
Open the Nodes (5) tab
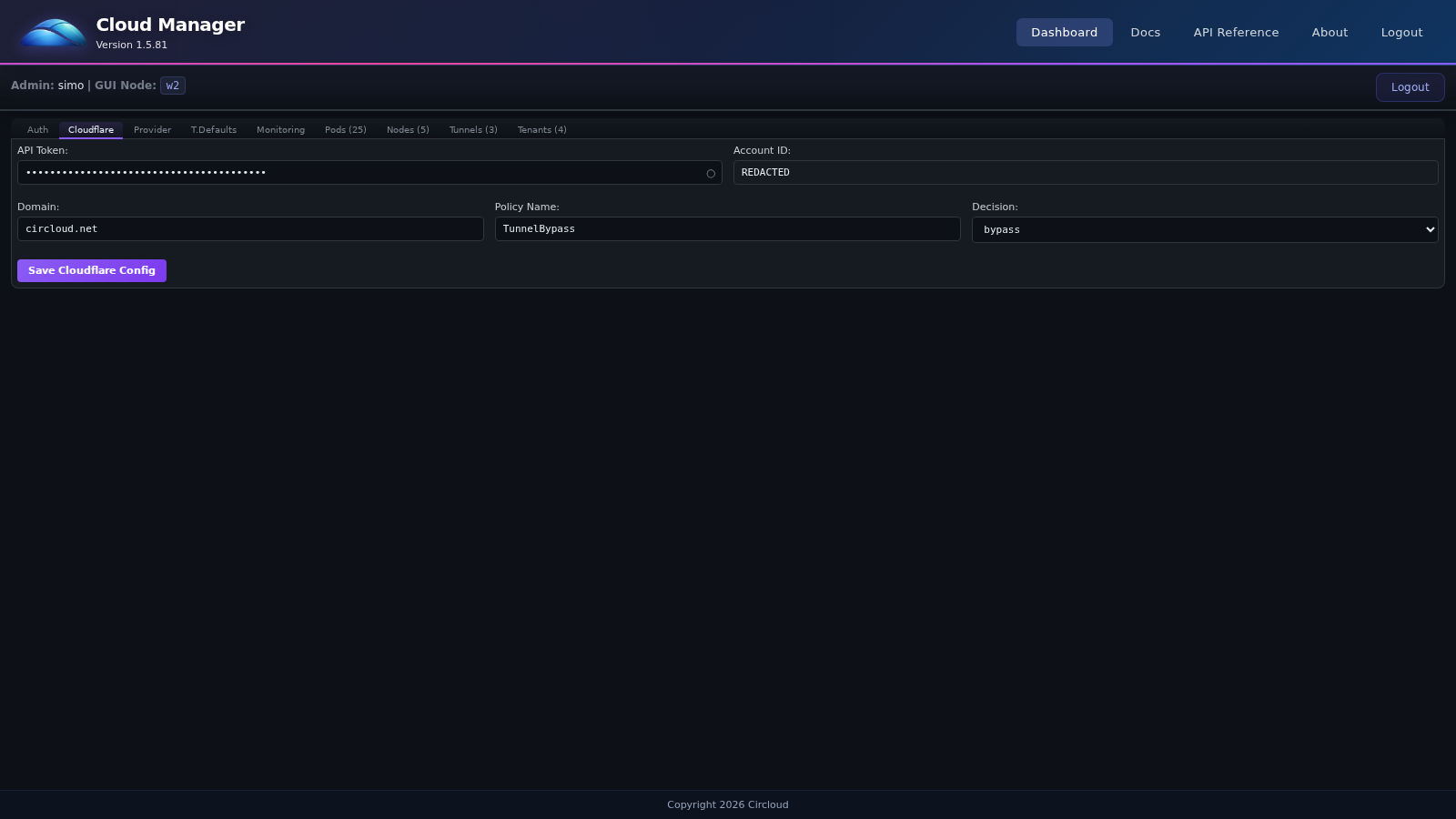[408, 129]
